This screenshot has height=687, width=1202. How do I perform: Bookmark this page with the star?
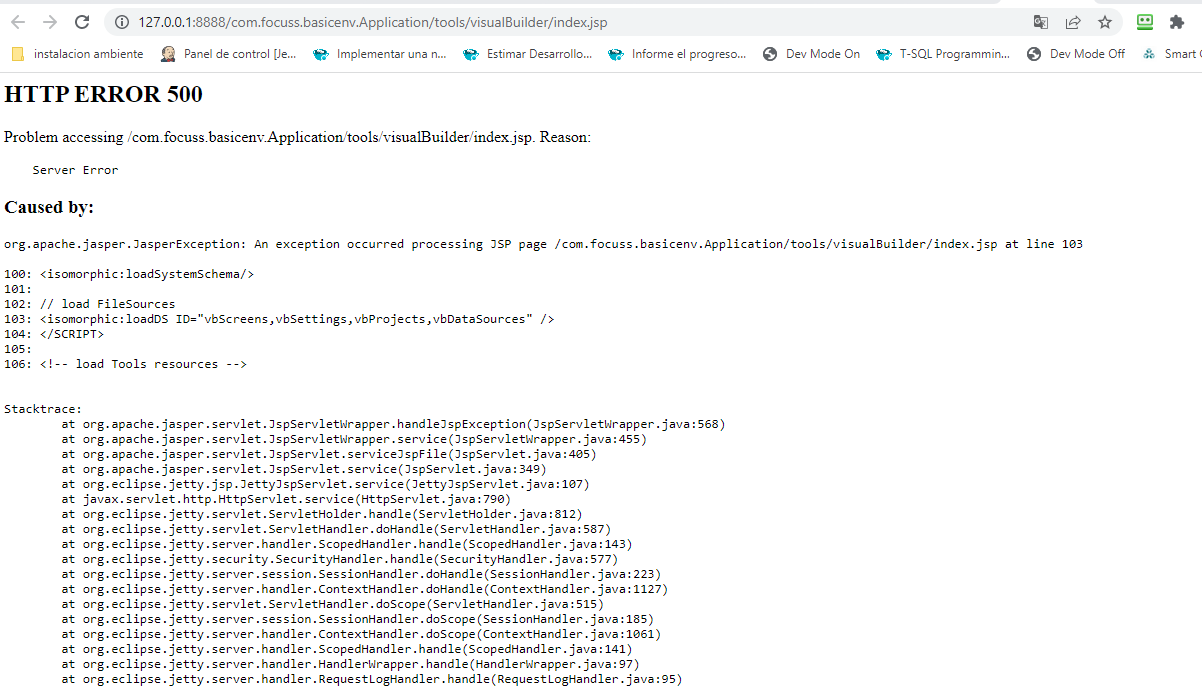pyautogui.click(x=1104, y=22)
